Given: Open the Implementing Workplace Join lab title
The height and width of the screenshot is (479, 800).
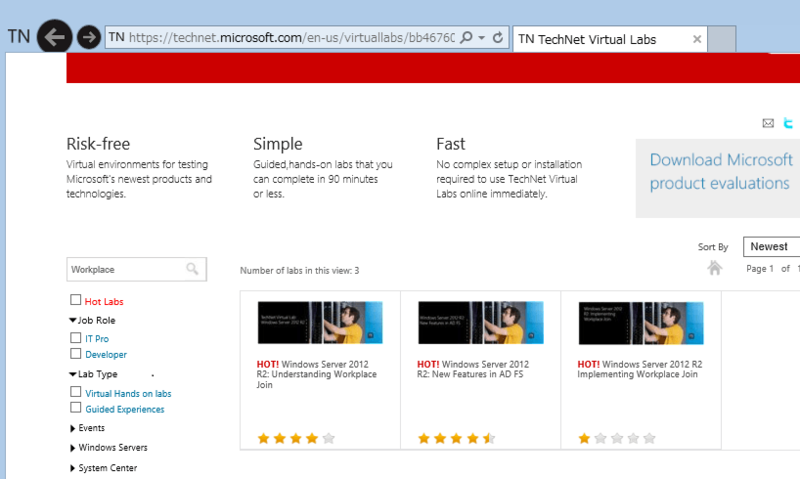Looking at the screenshot, I should click(640, 369).
